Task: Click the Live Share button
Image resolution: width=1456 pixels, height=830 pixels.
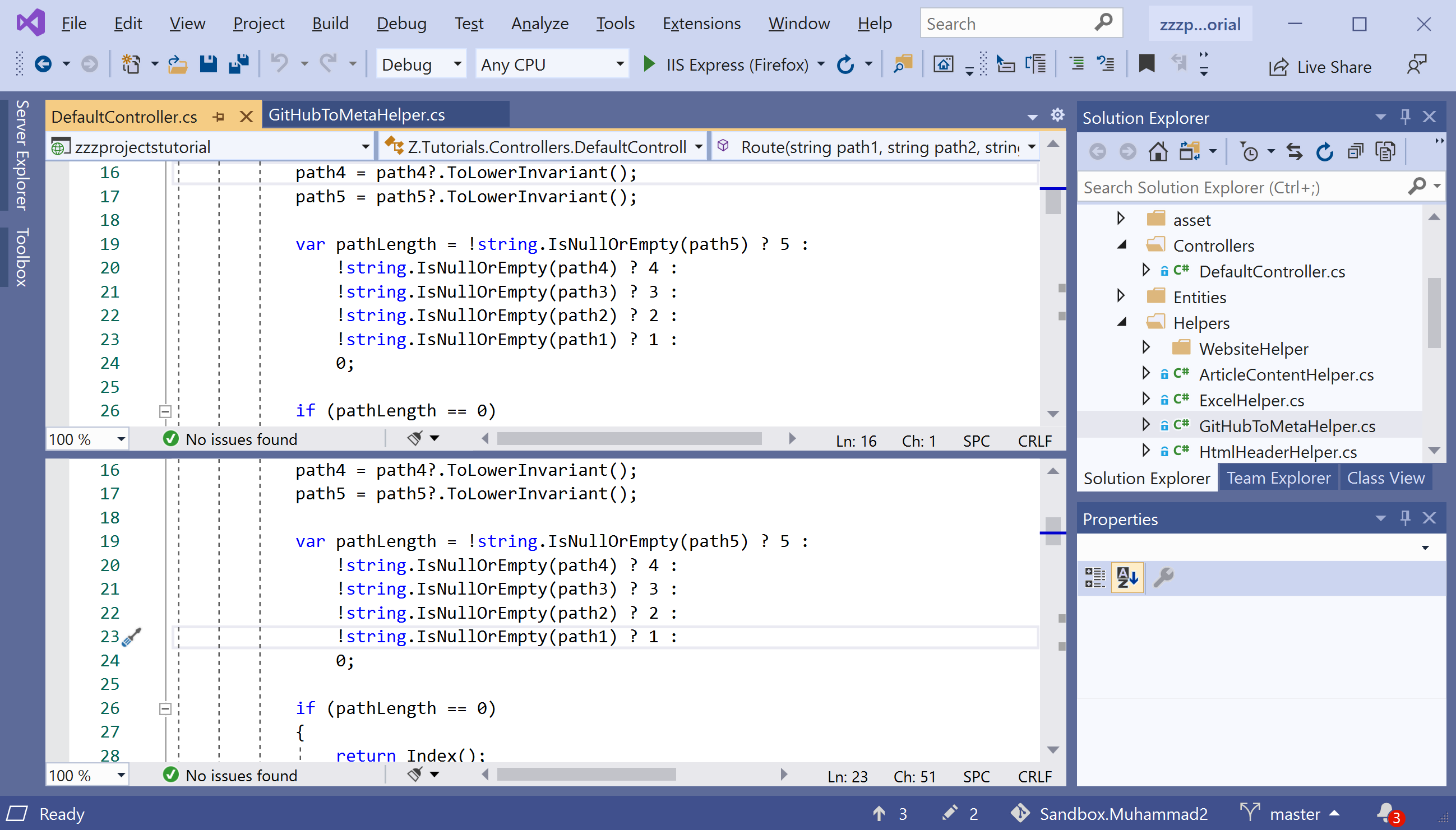Action: point(1320,67)
